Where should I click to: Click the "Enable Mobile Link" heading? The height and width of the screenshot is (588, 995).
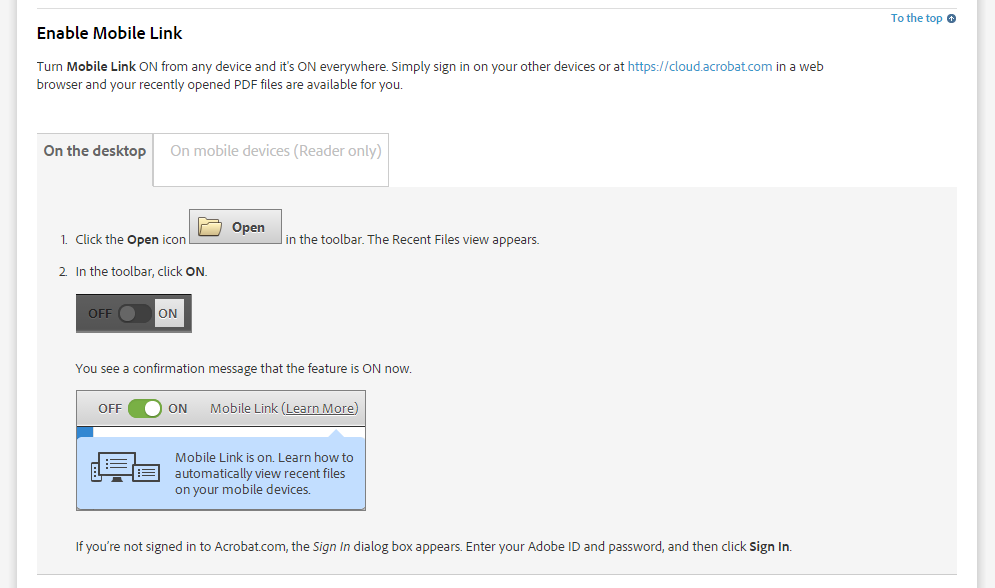pyautogui.click(x=109, y=33)
